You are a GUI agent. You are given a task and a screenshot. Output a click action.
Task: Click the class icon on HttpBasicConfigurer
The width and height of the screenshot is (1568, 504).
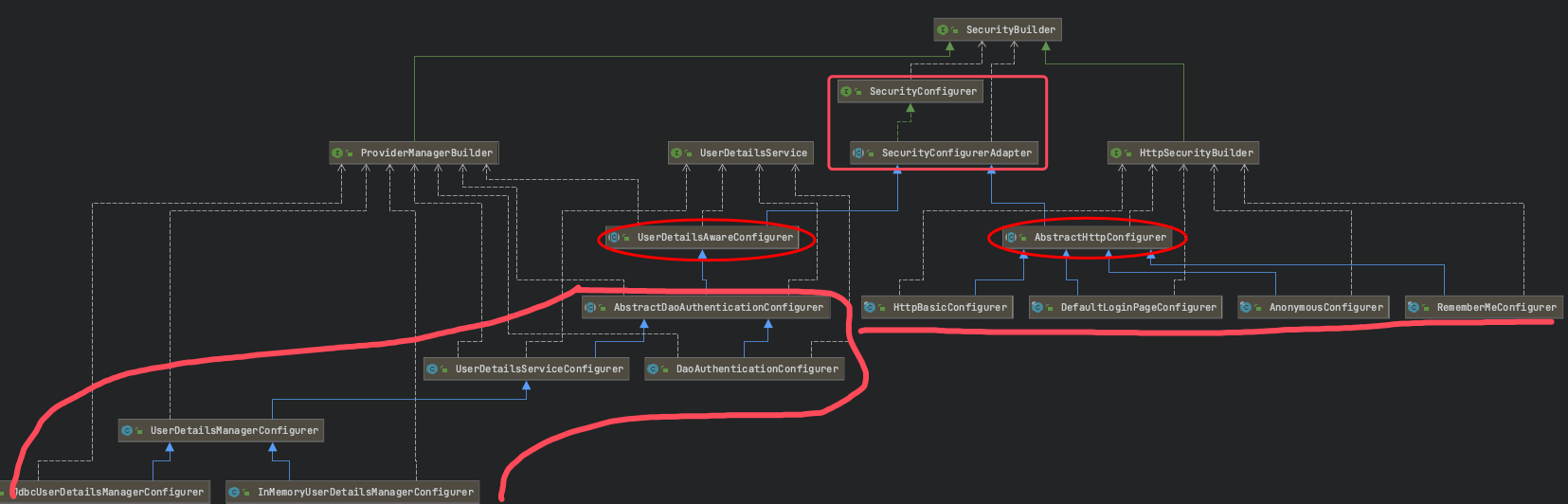point(870,308)
